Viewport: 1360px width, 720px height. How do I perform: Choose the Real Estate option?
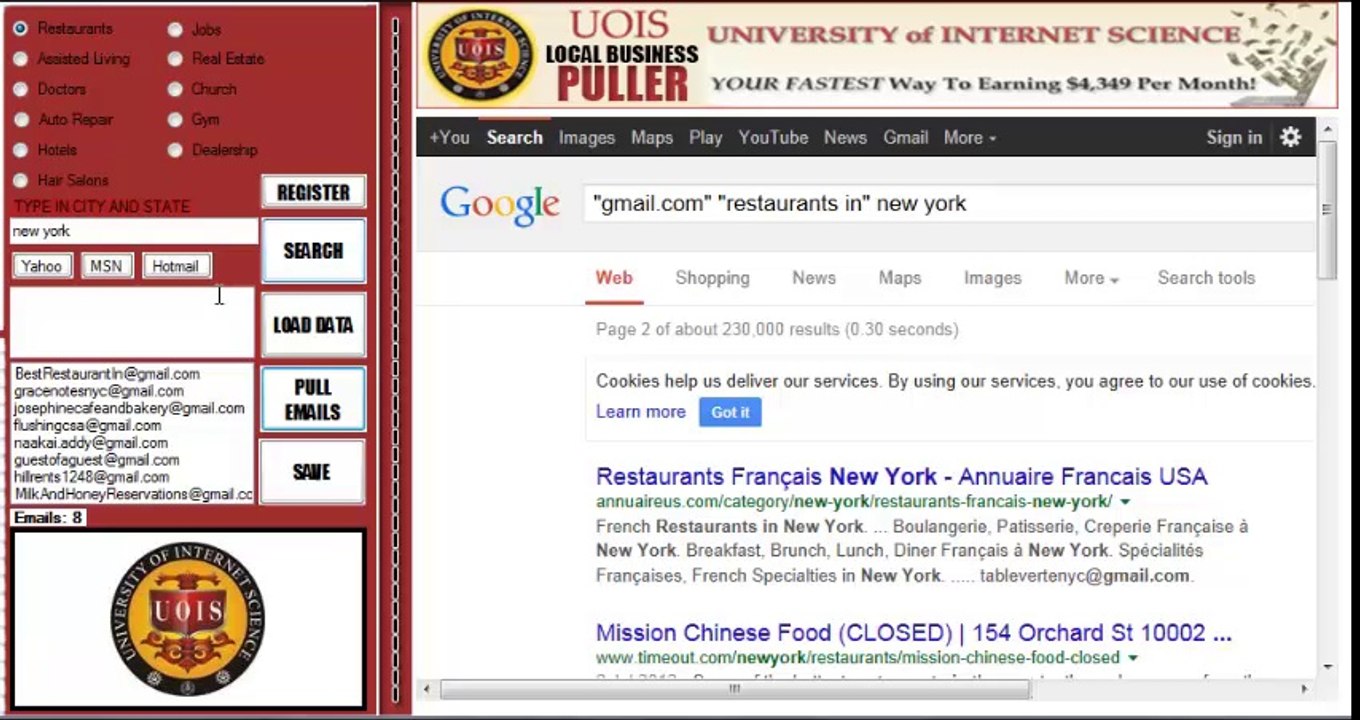coord(175,59)
